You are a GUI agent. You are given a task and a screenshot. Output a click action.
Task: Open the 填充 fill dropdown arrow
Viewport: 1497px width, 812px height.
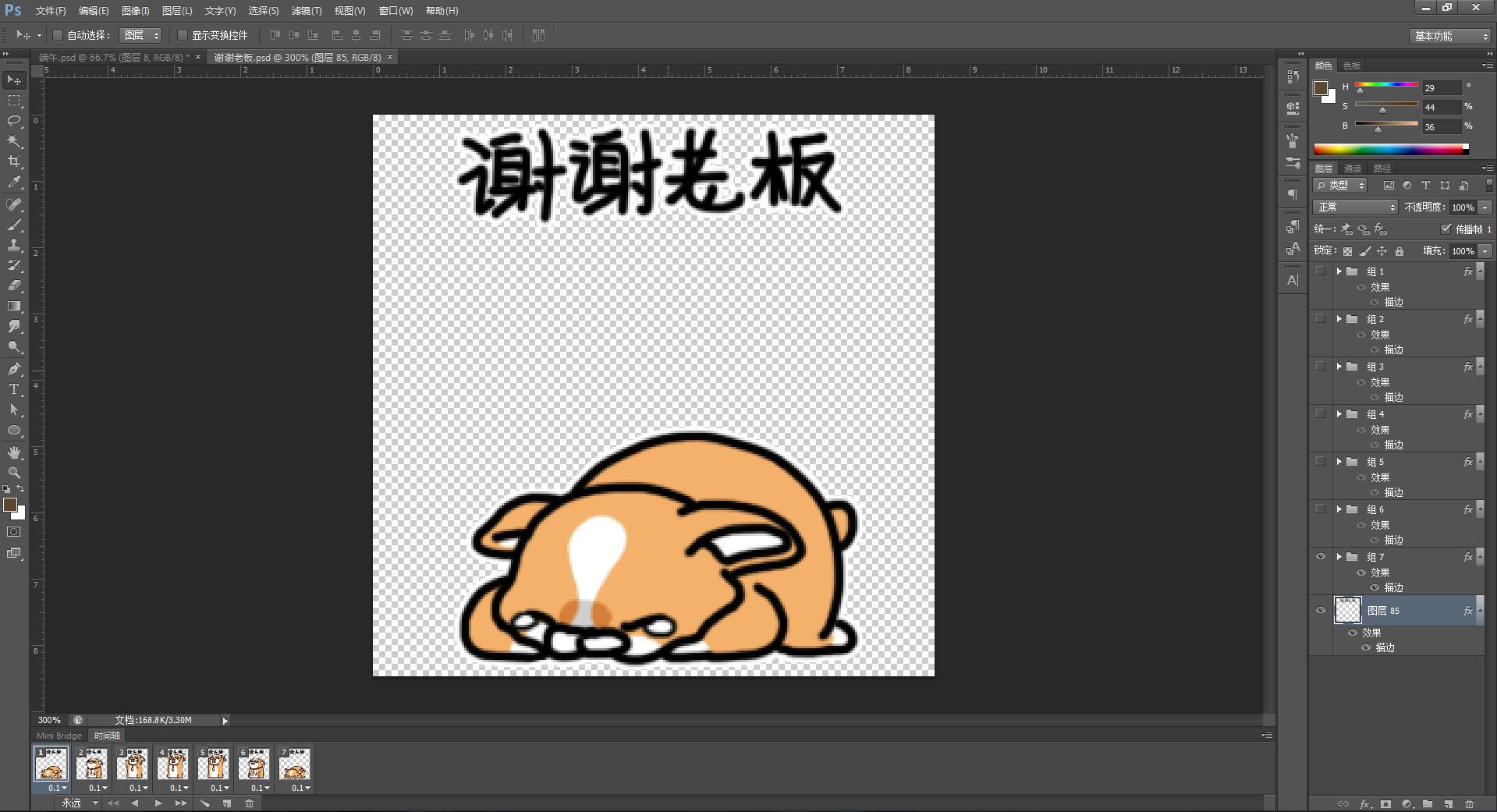click(x=1485, y=251)
